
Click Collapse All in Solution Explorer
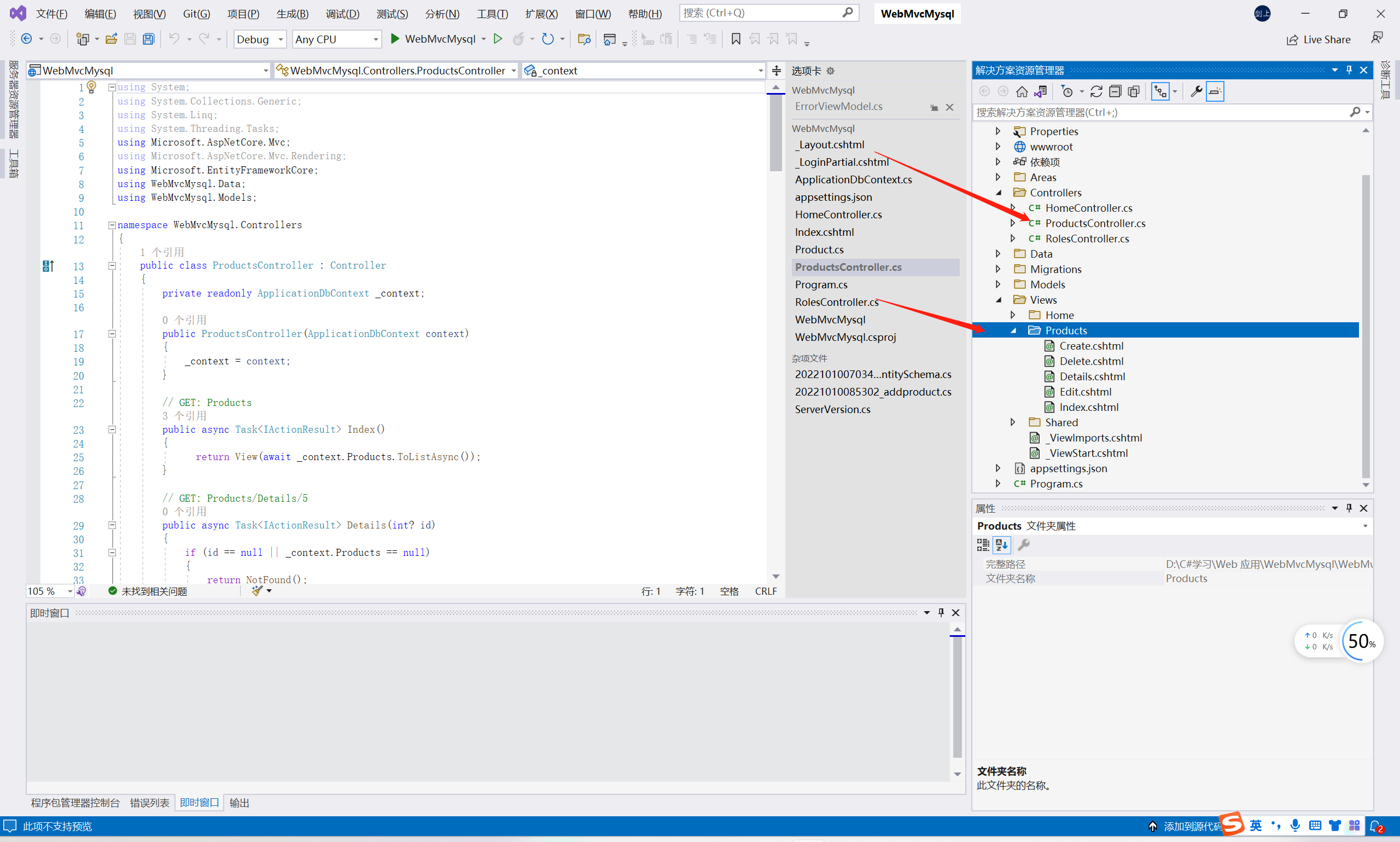click(1115, 91)
